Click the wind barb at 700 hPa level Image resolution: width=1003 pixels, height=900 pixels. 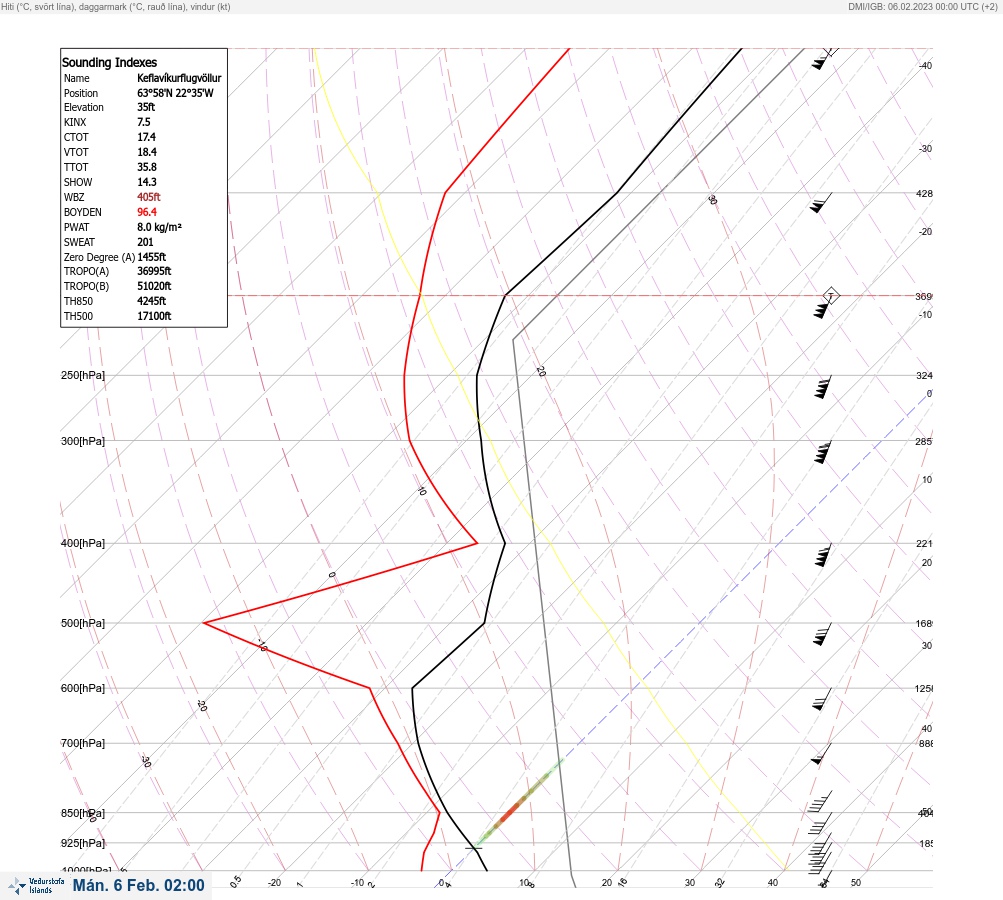821,754
